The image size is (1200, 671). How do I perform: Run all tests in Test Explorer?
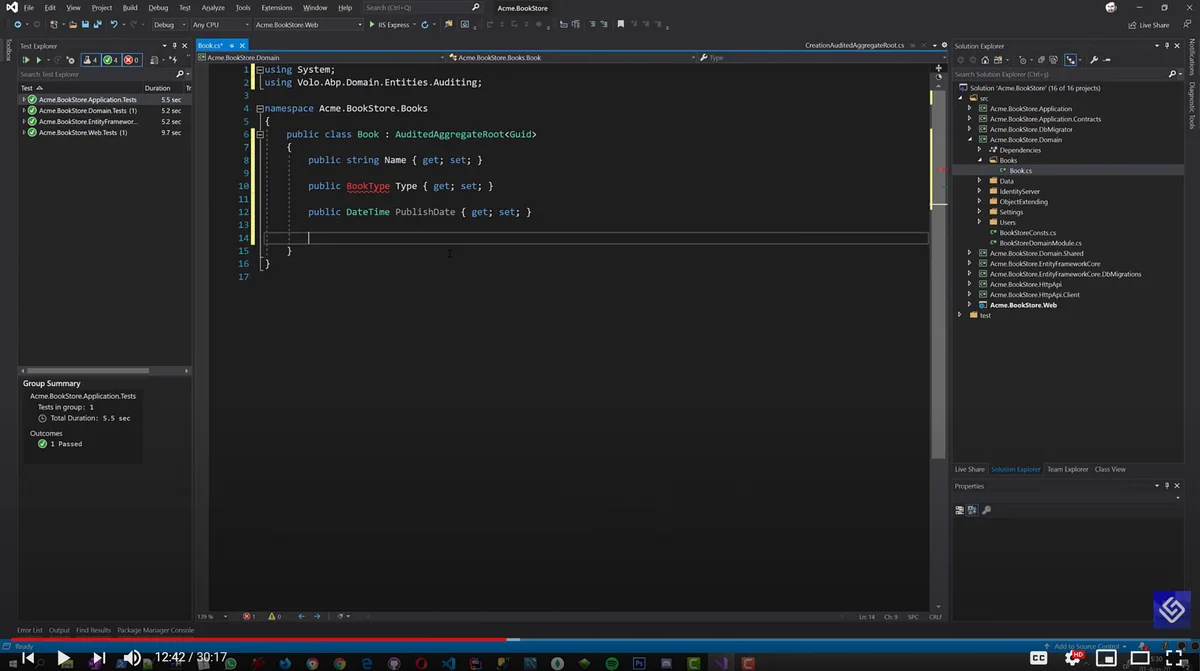26,60
